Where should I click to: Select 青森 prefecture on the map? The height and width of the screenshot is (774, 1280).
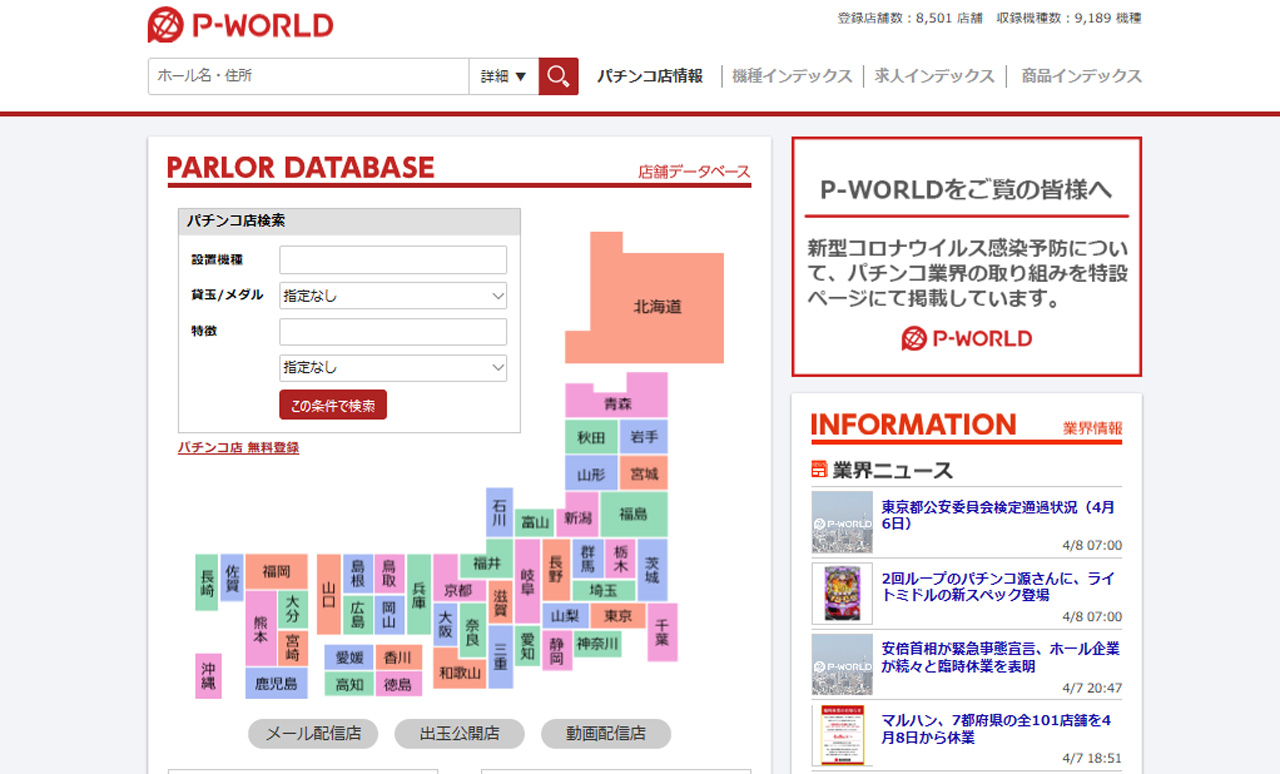[617, 403]
